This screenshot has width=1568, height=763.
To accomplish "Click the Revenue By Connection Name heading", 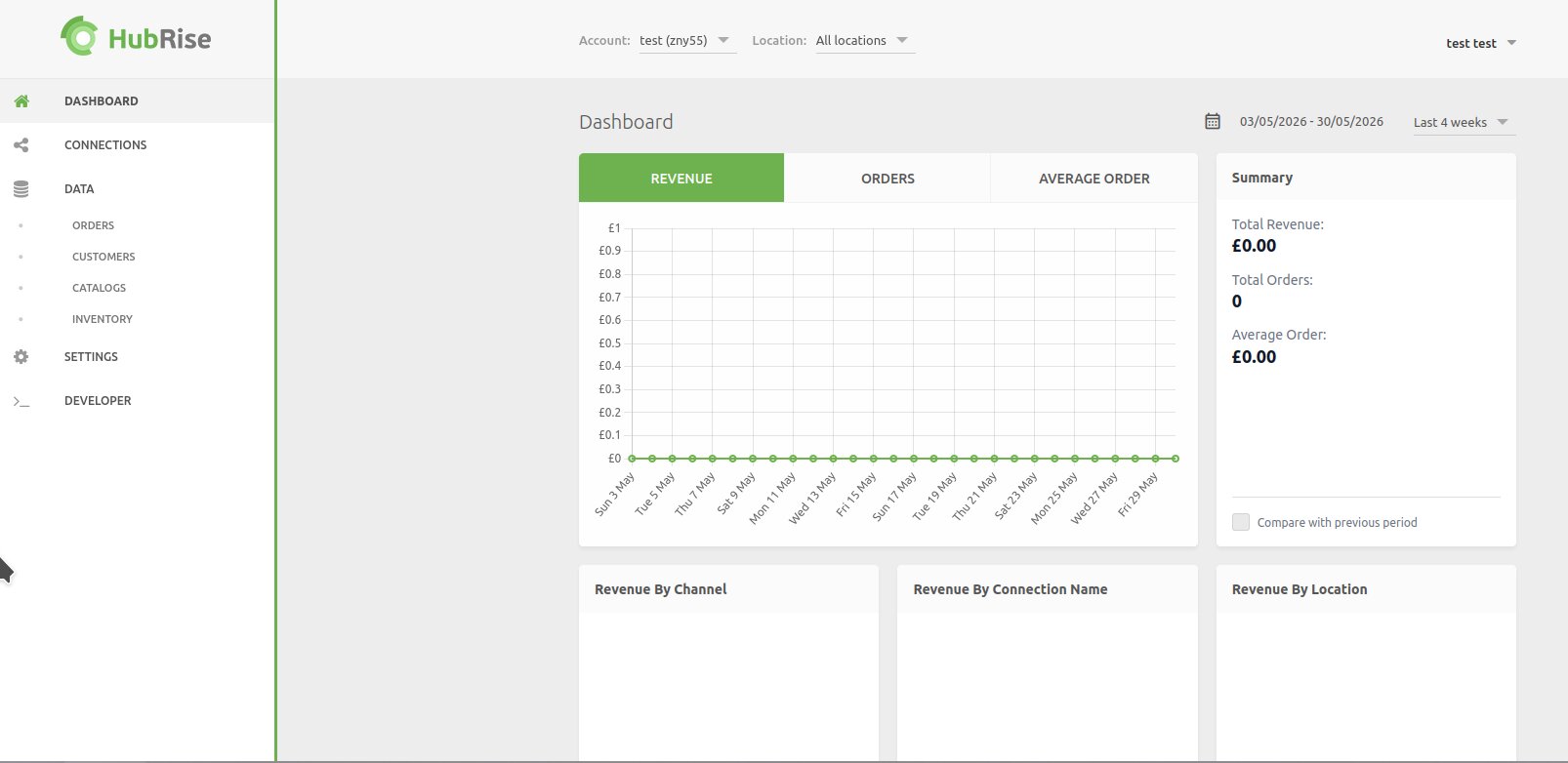I will 1011,589.
